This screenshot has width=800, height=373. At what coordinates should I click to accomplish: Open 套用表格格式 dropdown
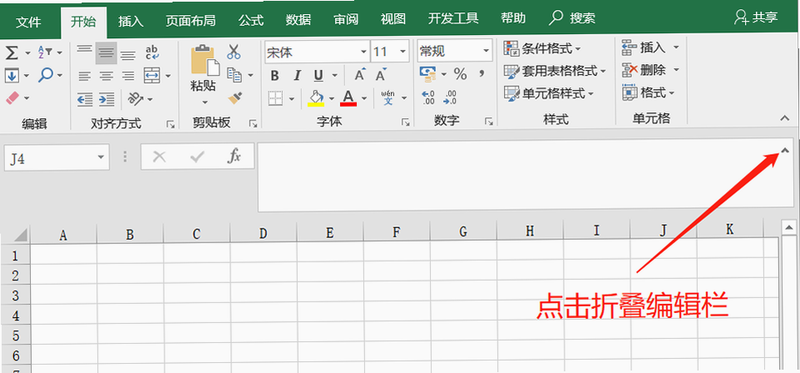tap(555, 71)
